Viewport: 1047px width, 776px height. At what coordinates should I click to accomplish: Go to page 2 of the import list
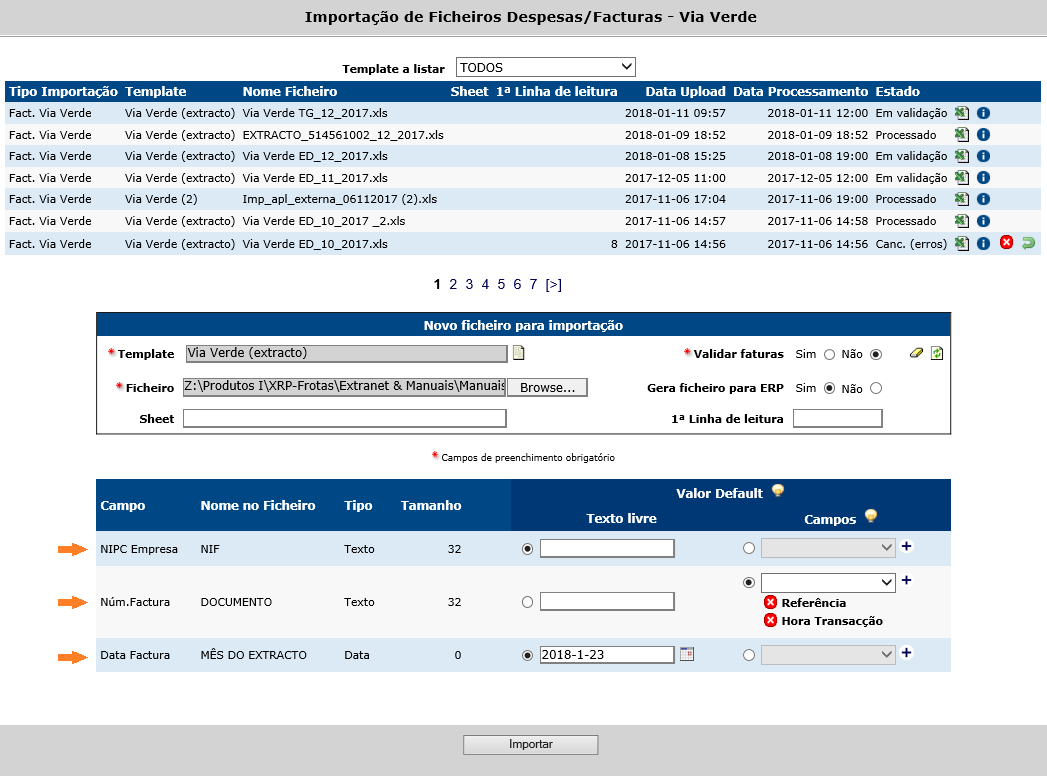click(453, 284)
